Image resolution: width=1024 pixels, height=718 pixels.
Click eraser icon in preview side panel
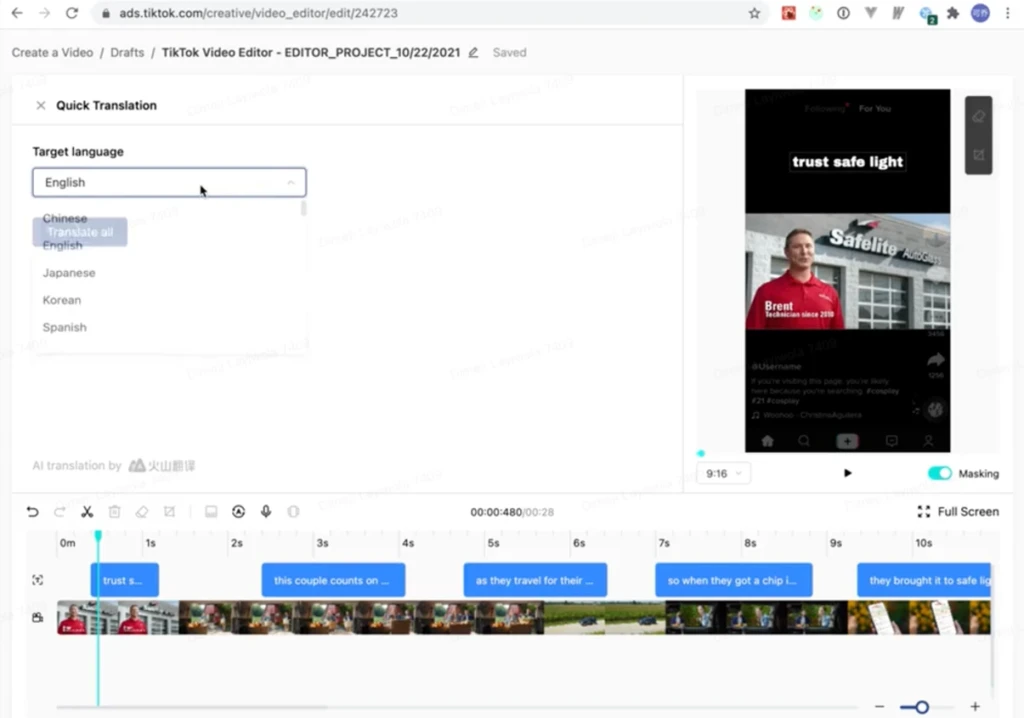pos(978,117)
